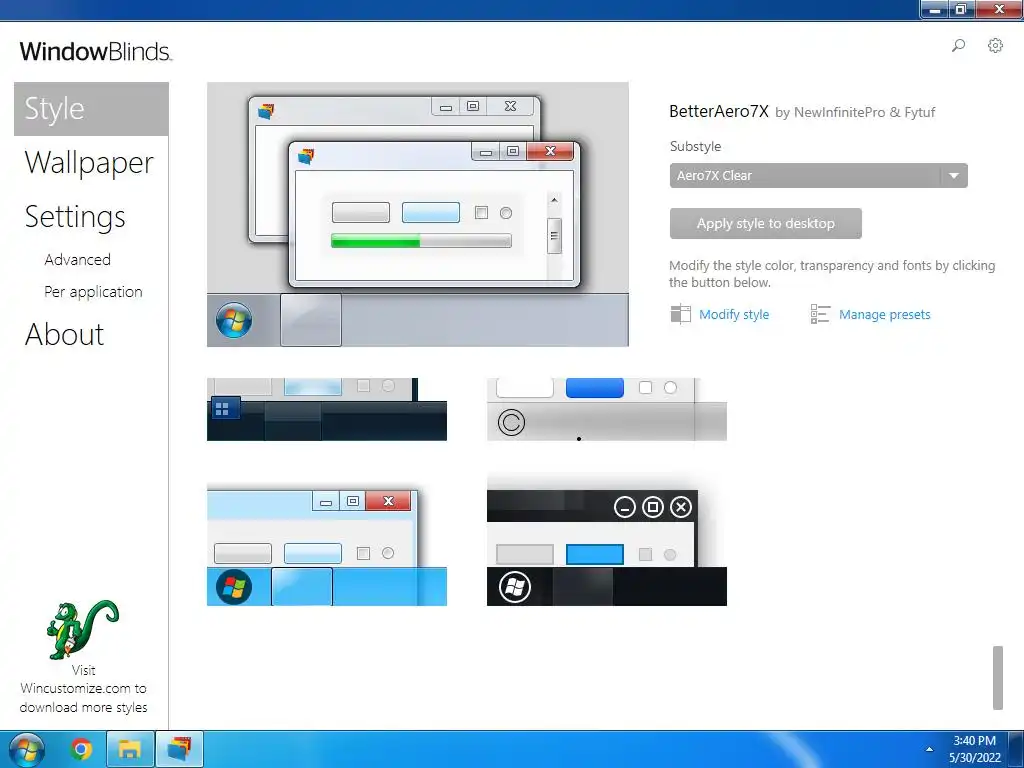Open the Settings section
This screenshot has height=768, width=1024.
click(74, 217)
